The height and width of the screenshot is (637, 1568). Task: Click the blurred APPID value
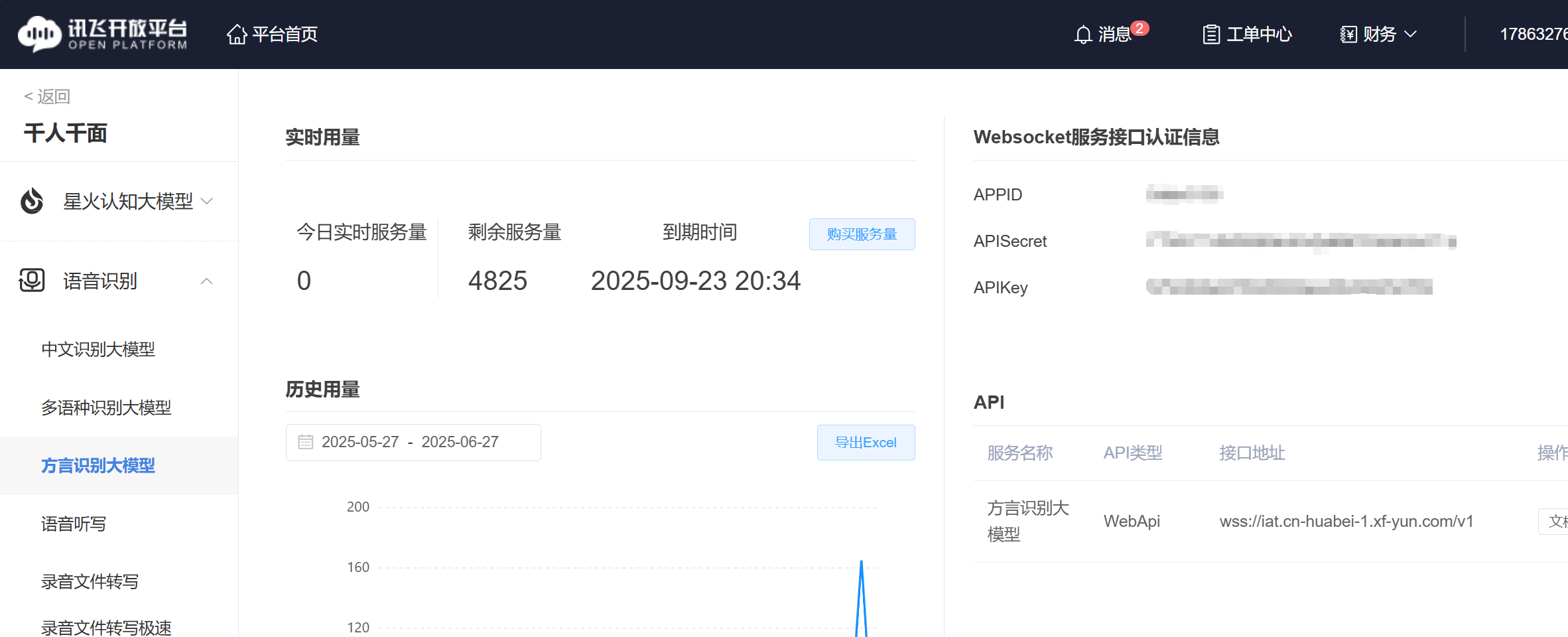click(1185, 194)
